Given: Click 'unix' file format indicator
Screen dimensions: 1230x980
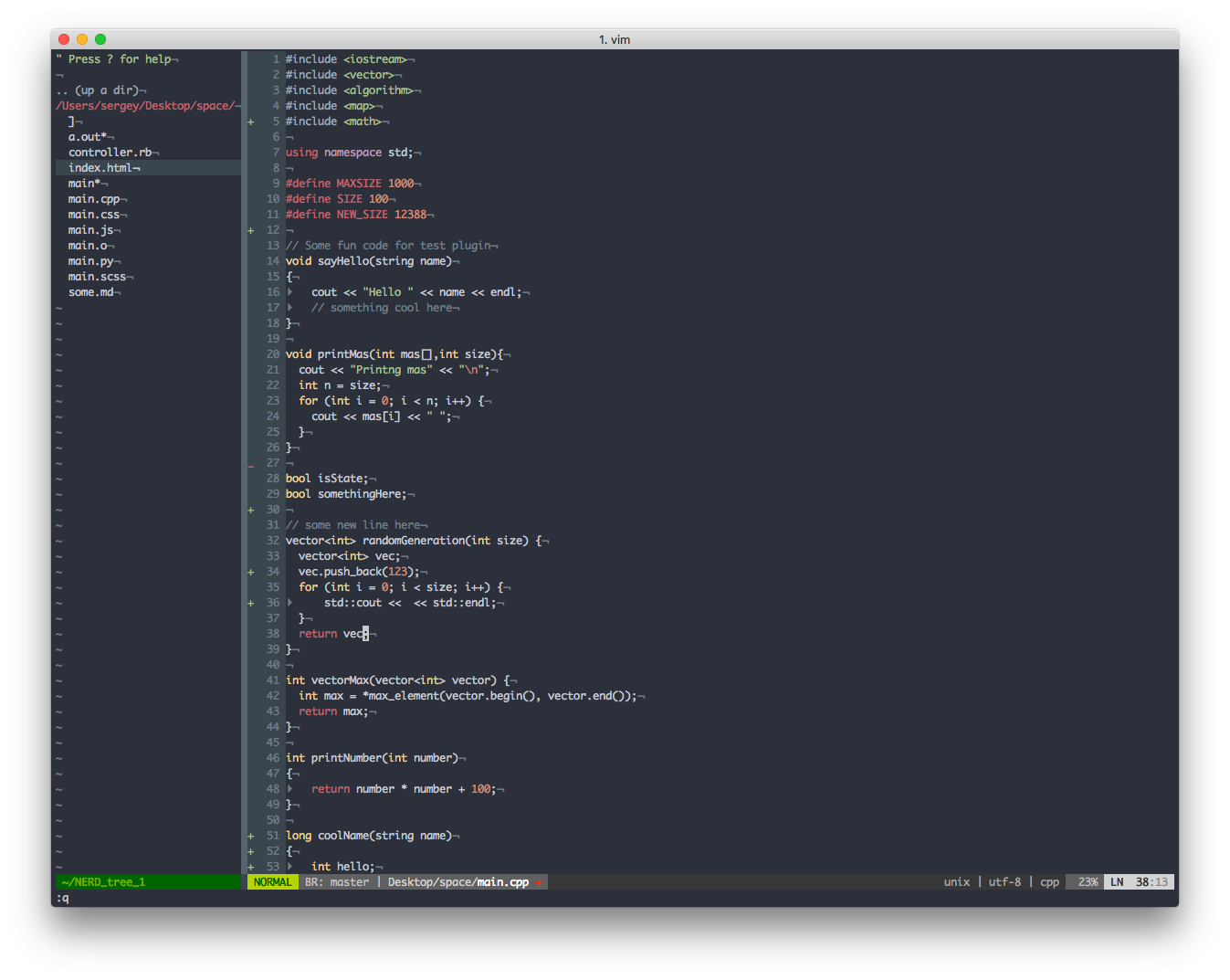Looking at the screenshot, I should tap(957, 882).
